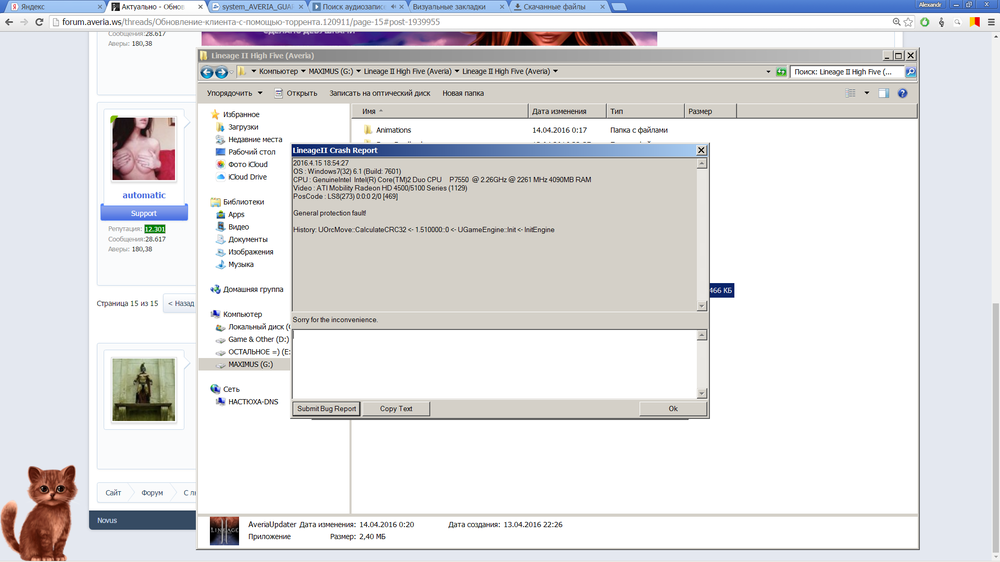This screenshot has height=562, width=1000.
Task: Expand the view options dropdown arrow
Action: tap(866, 93)
